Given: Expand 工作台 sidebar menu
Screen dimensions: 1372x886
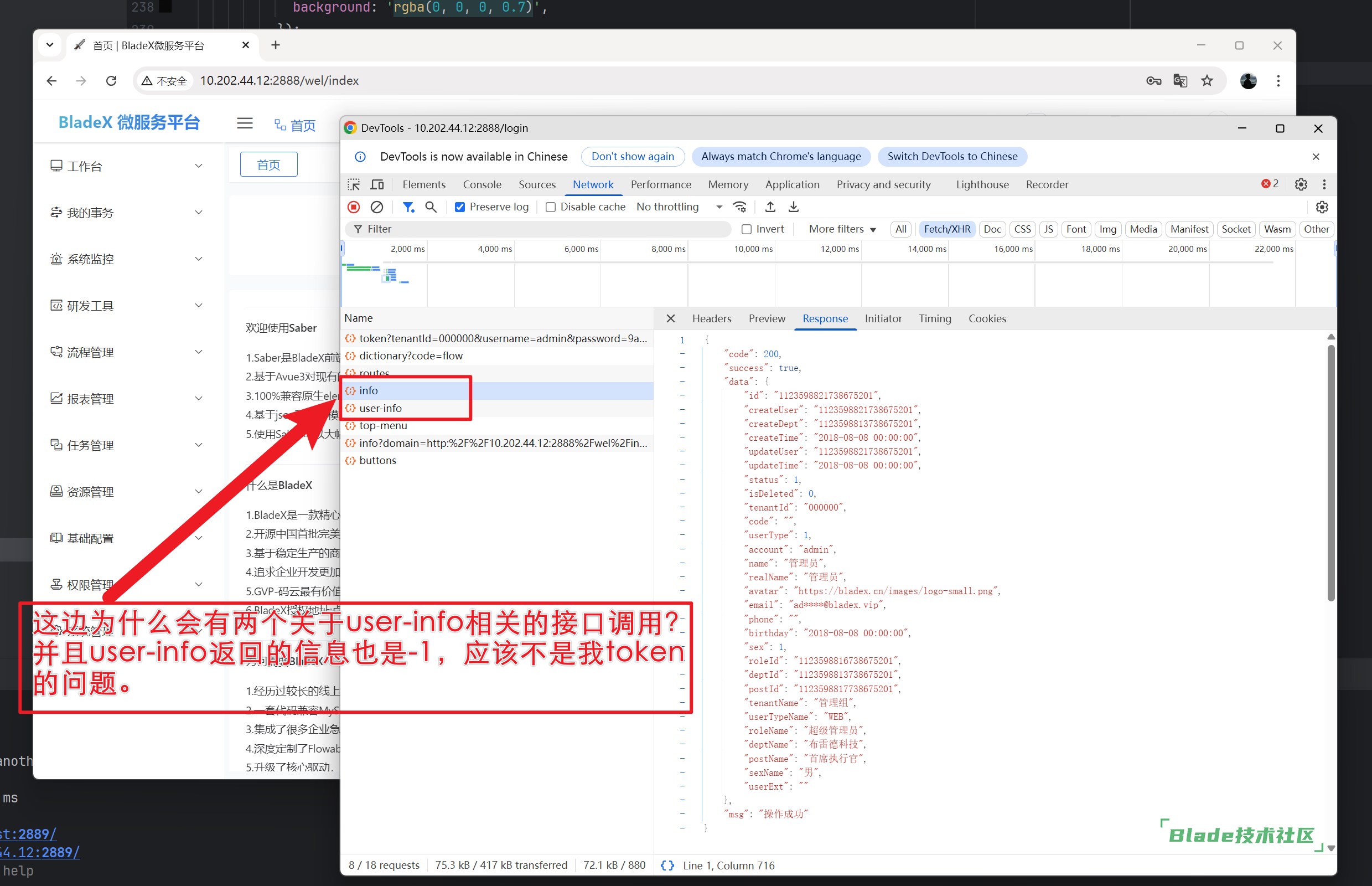Looking at the screenshot, I should [127, 166].
